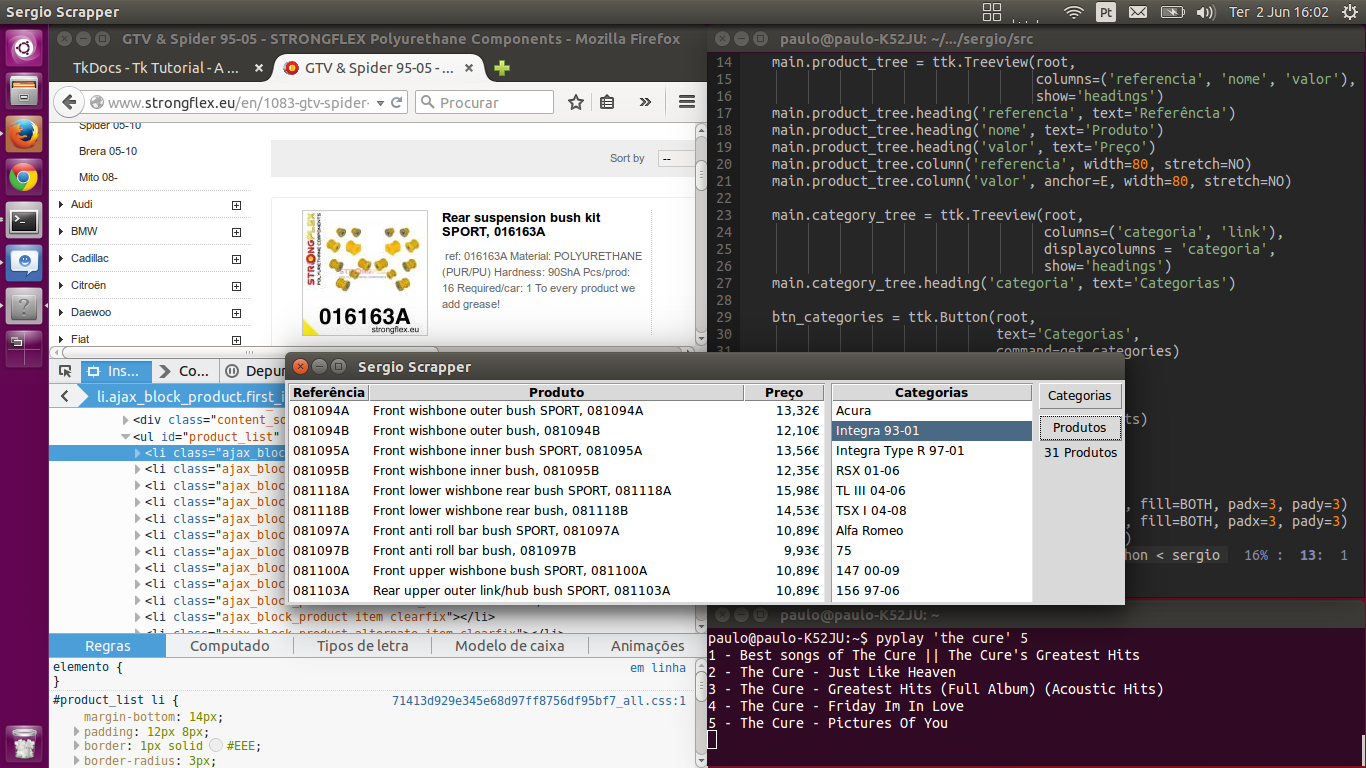The width and height of the screenshot is (1366, 768).
Task: Click the Produtos button in Sergio Scrapper
Action: [x=1079, y=428]
